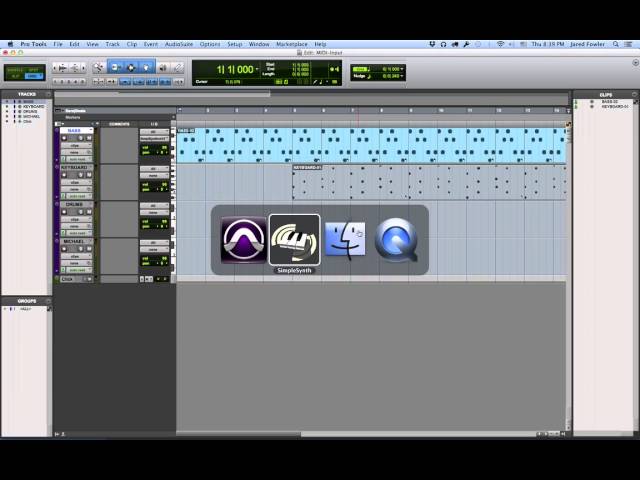
Task: Select the Grabber hand tool
Action: tap(147, 68)
